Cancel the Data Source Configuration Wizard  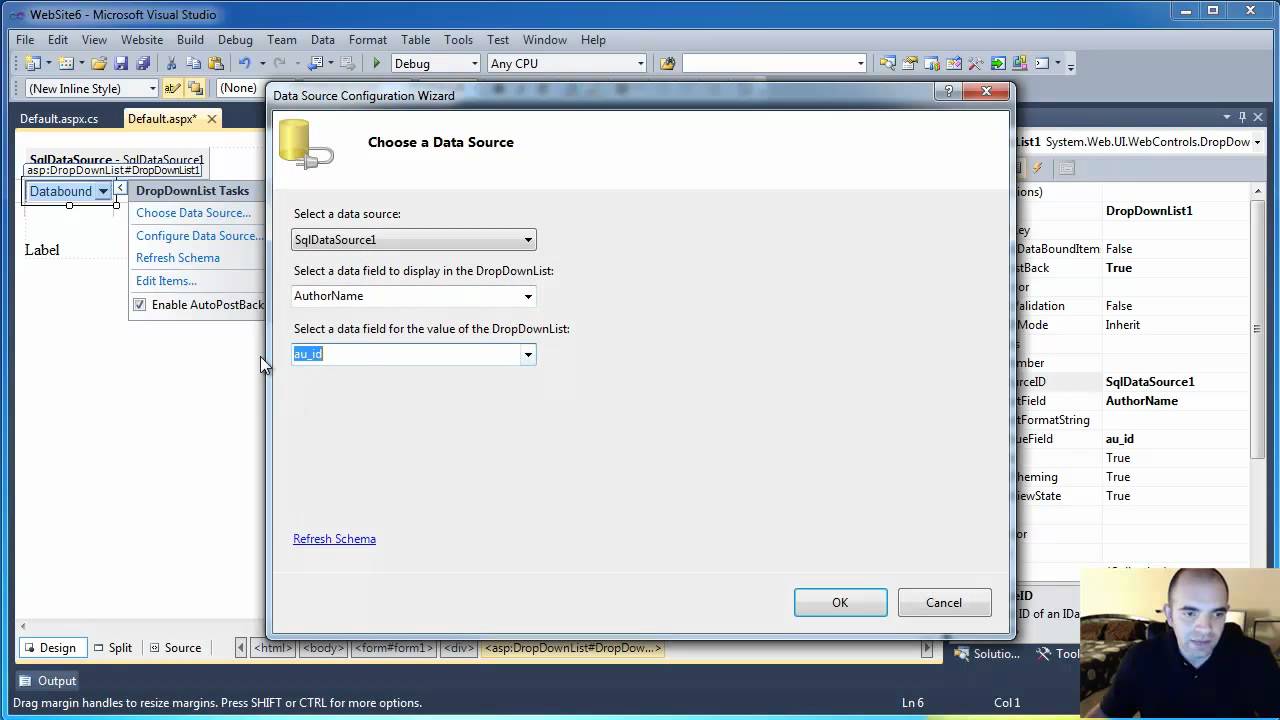point(944,603)
